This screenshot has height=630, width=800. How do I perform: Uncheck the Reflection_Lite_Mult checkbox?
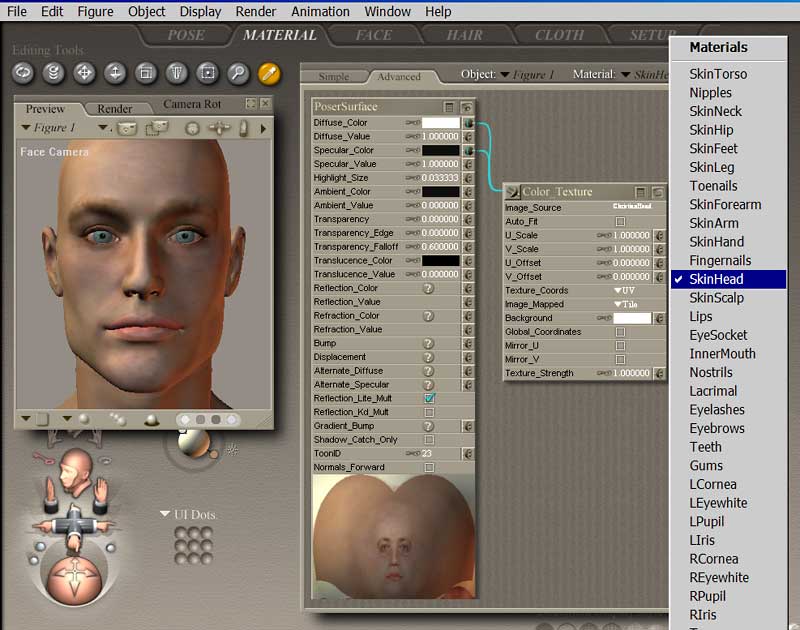click(x=429, y=398)
